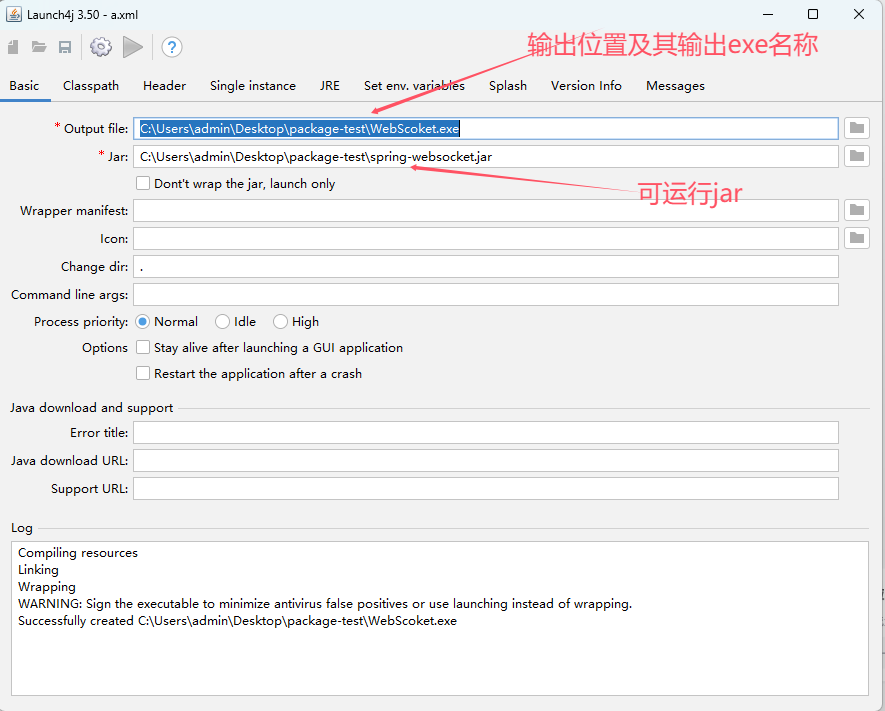Viewport: 885px width, 711px height.
Task: Click into the Output file field
Action: [x=486, y=129]
